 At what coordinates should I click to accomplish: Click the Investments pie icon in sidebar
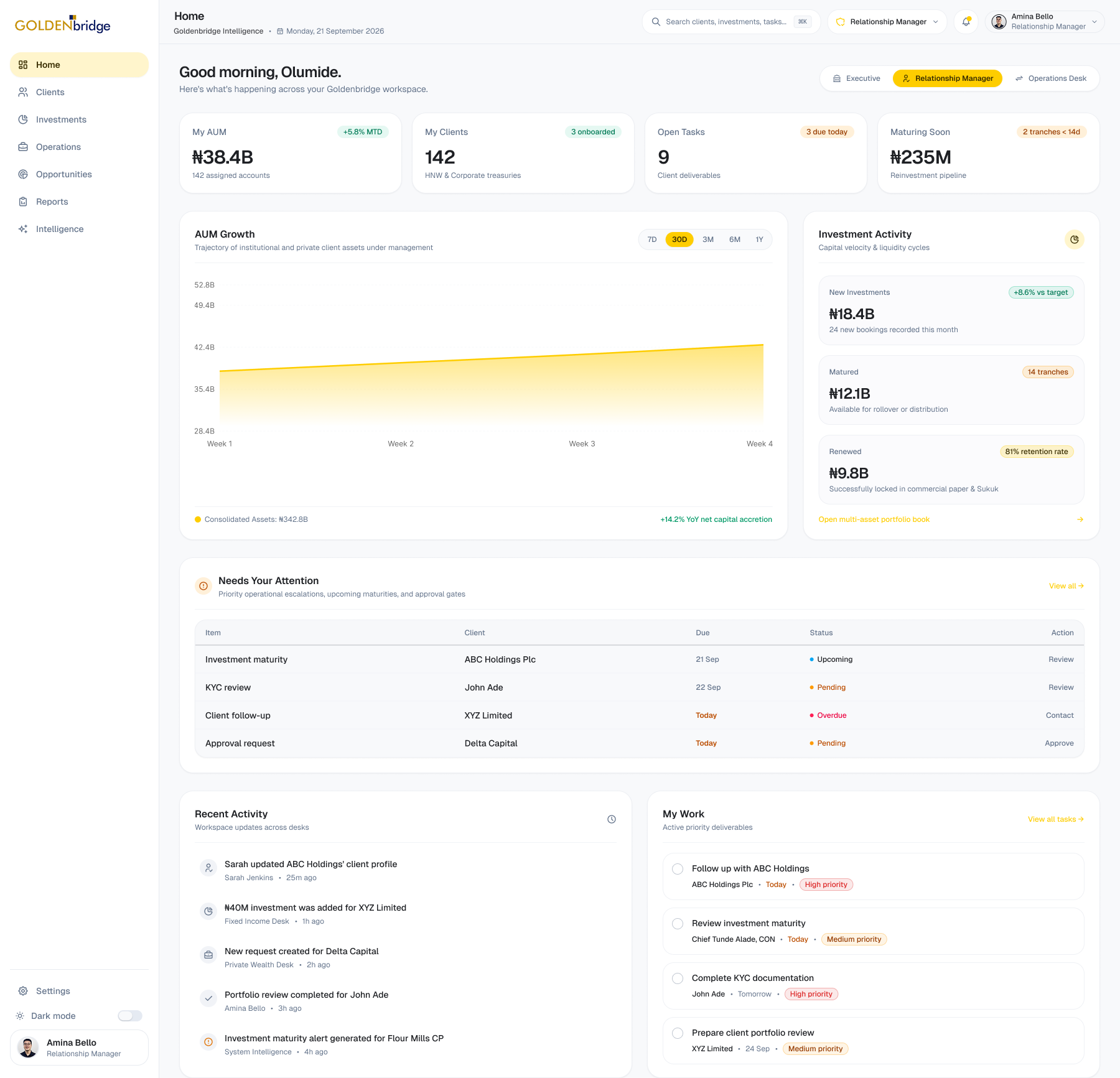pos(23,119)
